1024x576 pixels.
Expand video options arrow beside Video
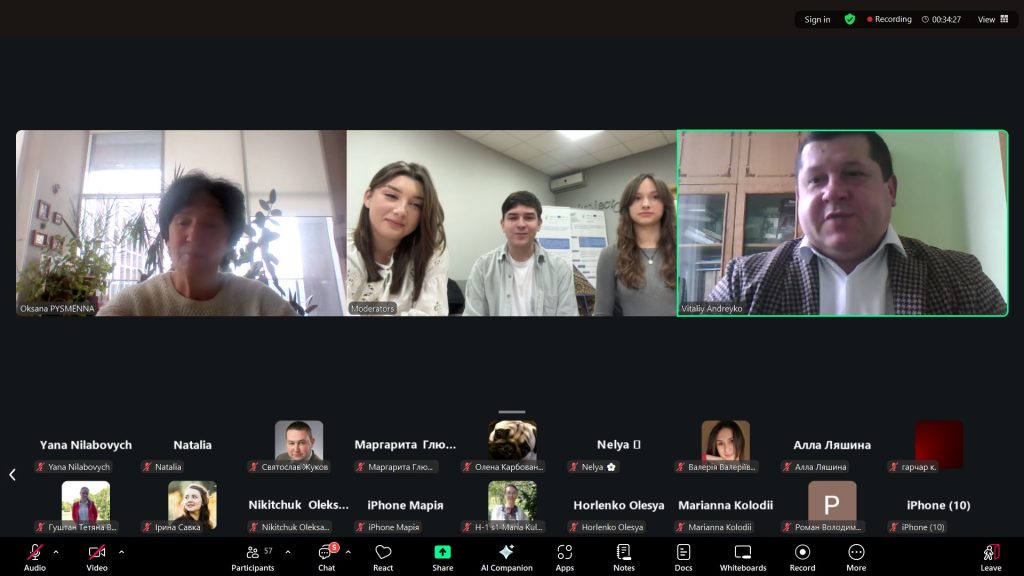pos(121,552)
